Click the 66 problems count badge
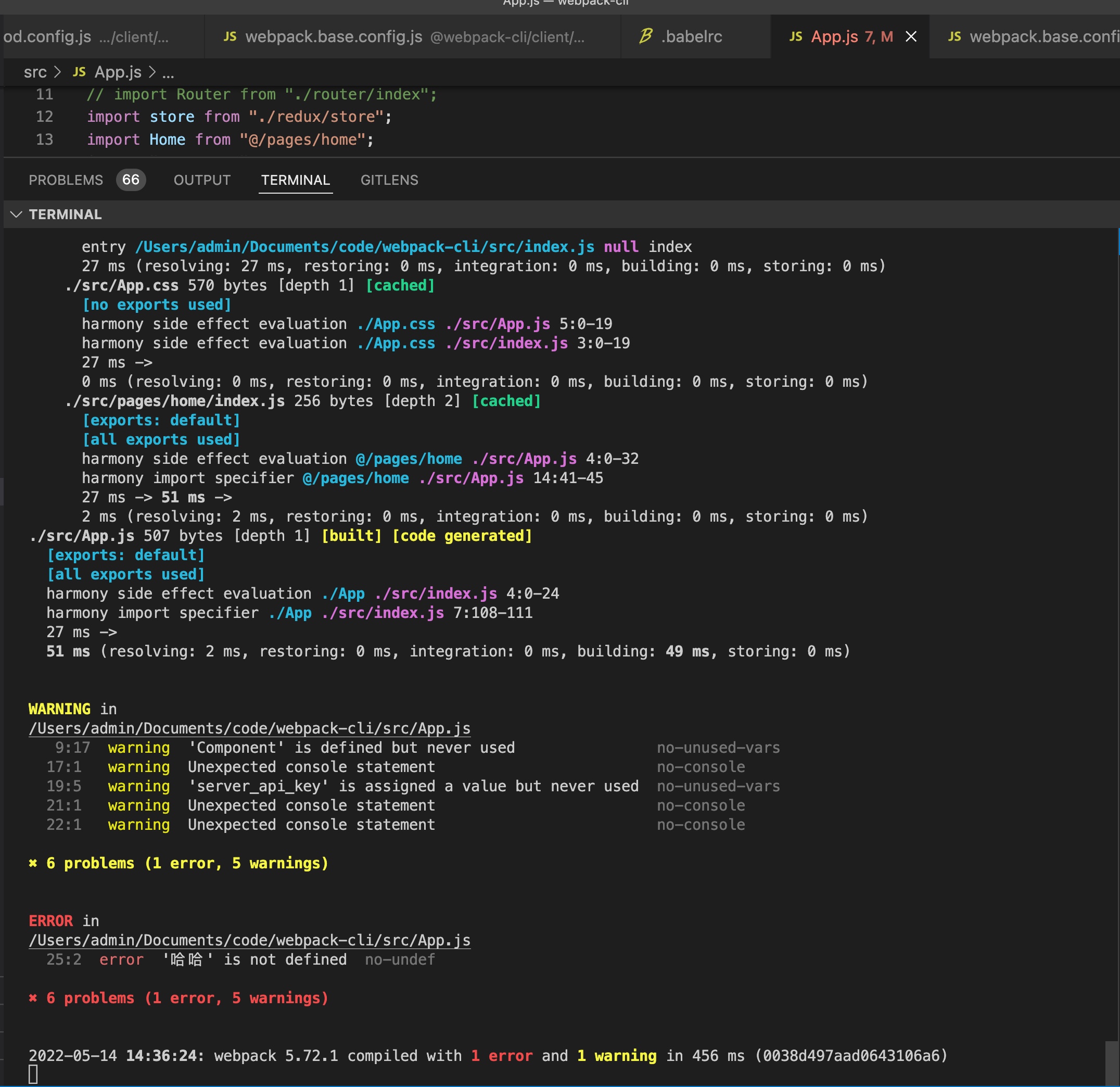1120x1087 pixels. (x=131, y=180)
